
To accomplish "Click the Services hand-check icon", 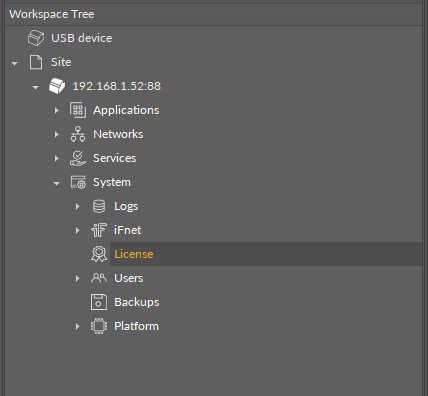I will coord(78,158).
